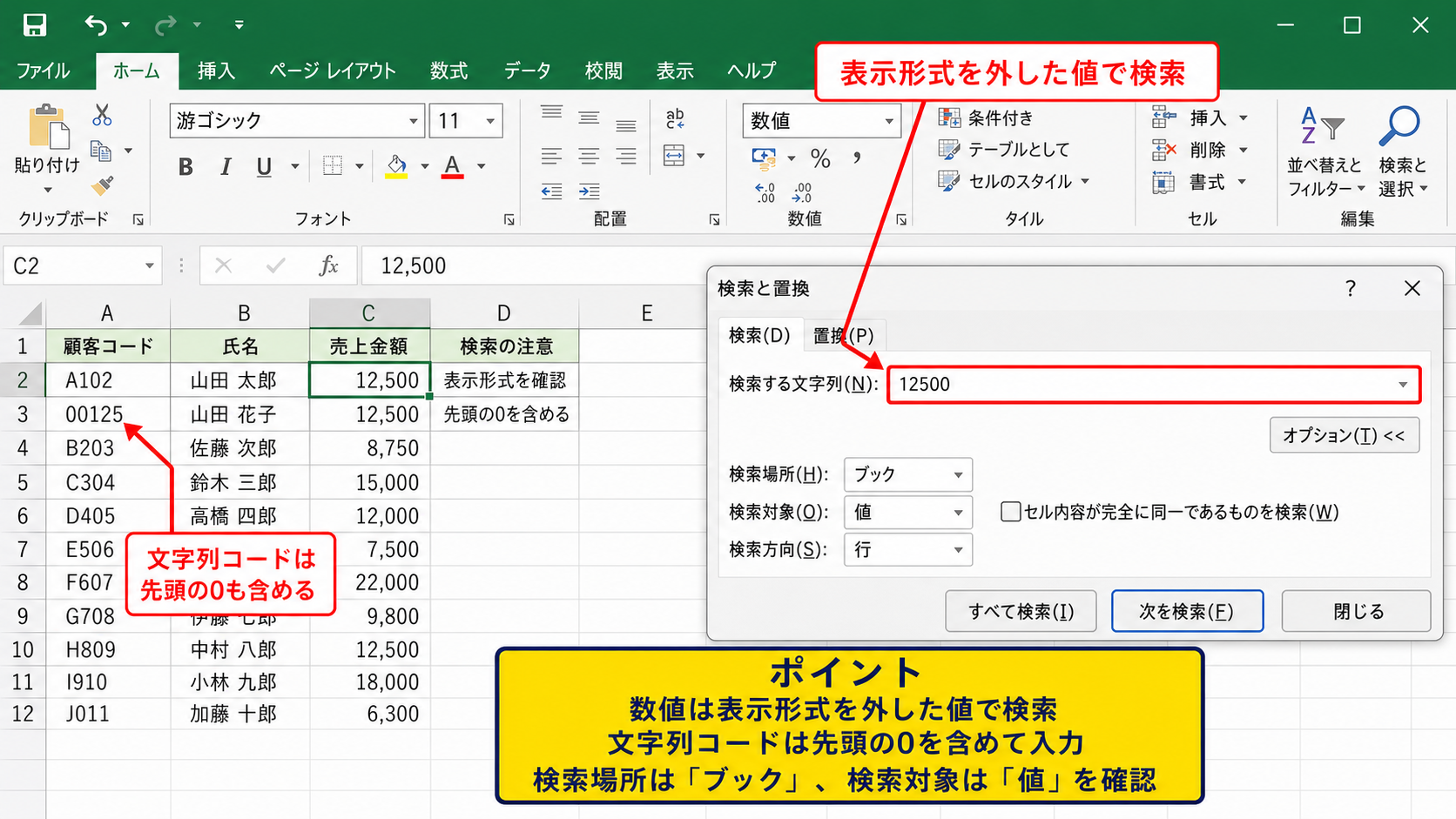Switch to the 置換(P) dialog tab

(x=843, y=335)
